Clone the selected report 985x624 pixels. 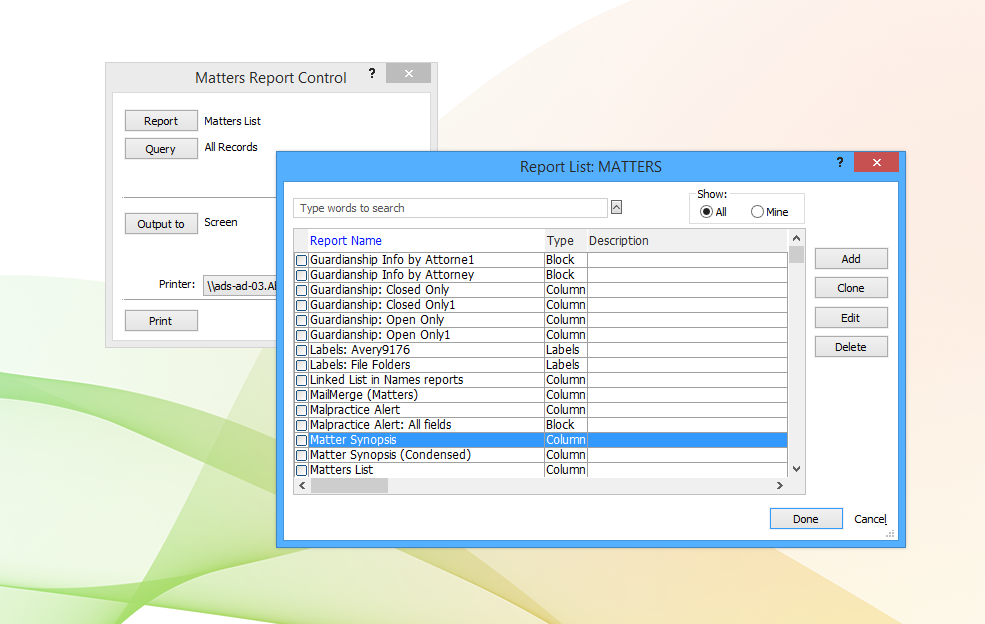pos(850,287)
